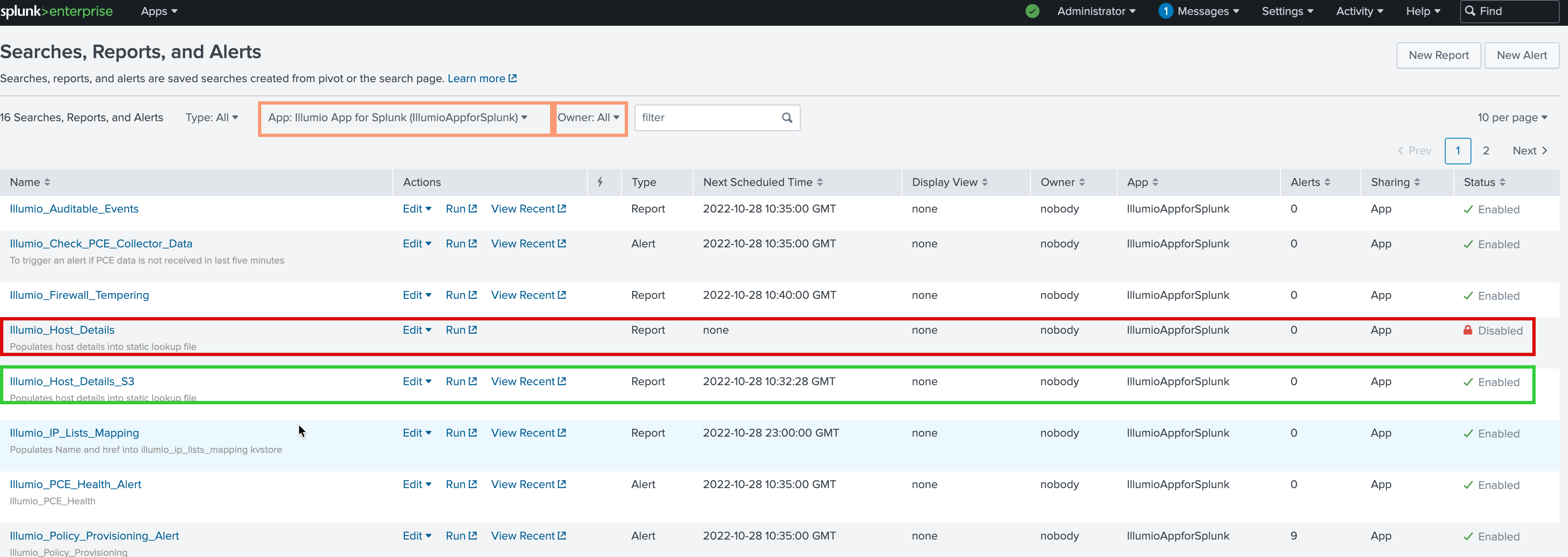Click the Messages count badge showing 1
The image size is (1568, 557).
[x=1166, y=11]
